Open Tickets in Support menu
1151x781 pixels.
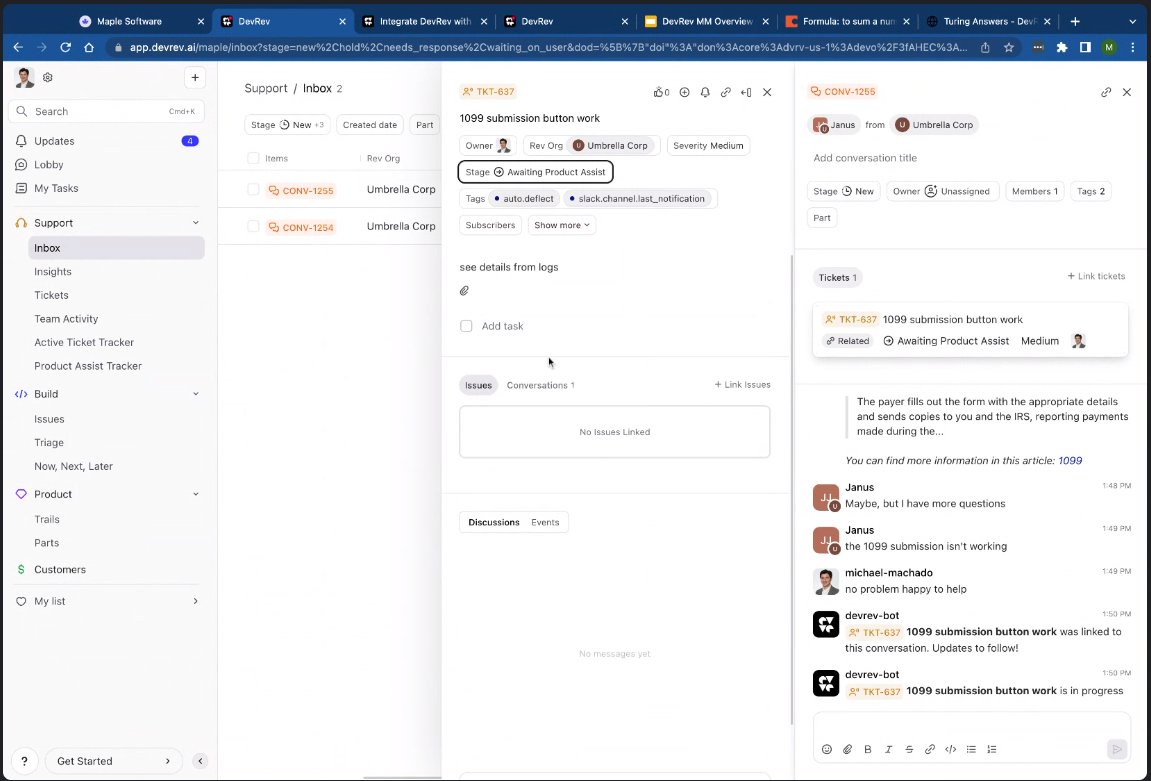click(x=51, y=295)
